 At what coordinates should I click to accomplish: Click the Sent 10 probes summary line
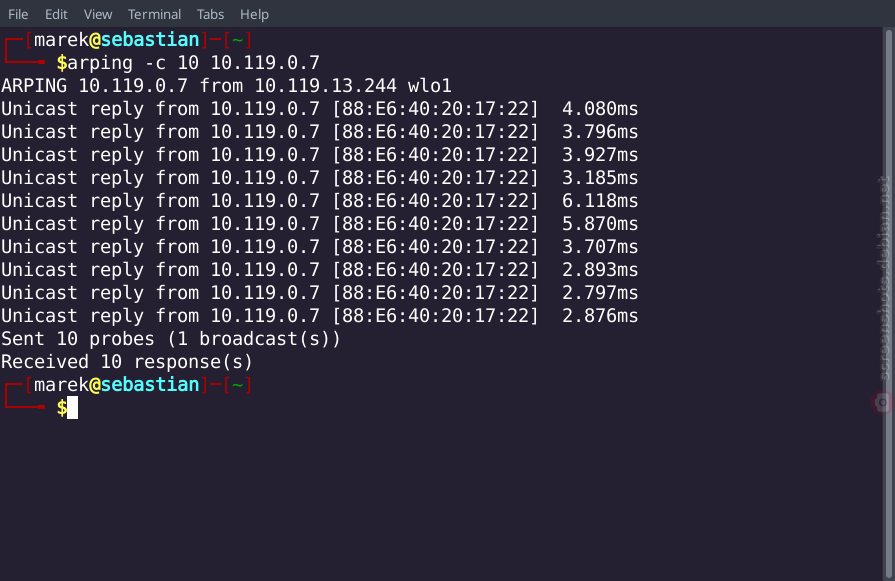[171, 339]
